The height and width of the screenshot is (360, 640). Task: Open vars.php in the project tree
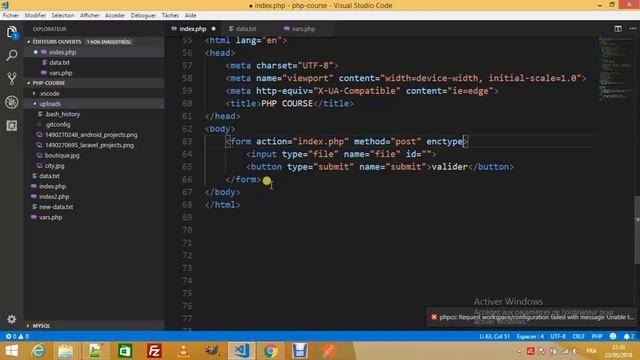(x=51, y=217)
